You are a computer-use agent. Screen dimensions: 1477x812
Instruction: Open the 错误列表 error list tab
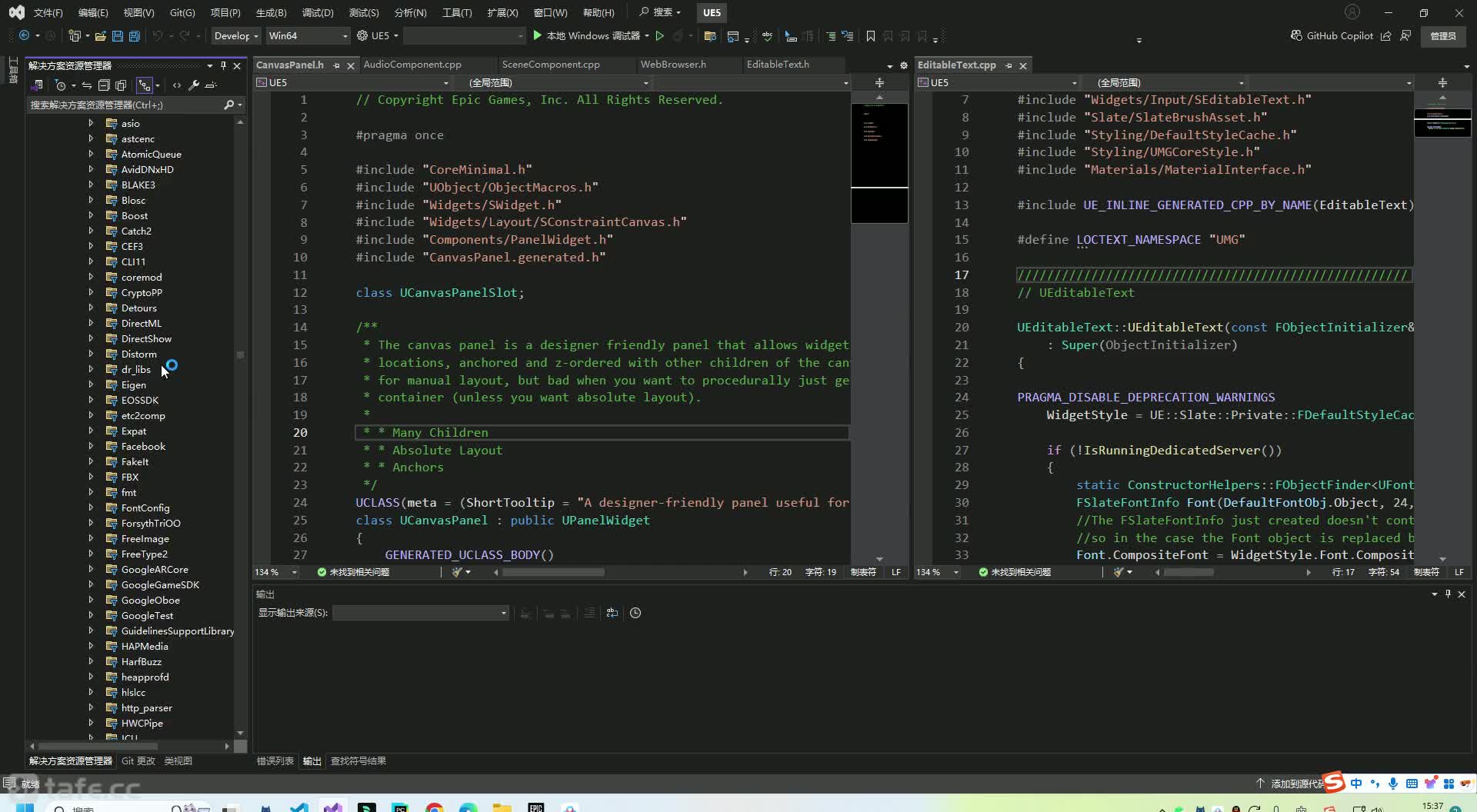pos(275,760)
